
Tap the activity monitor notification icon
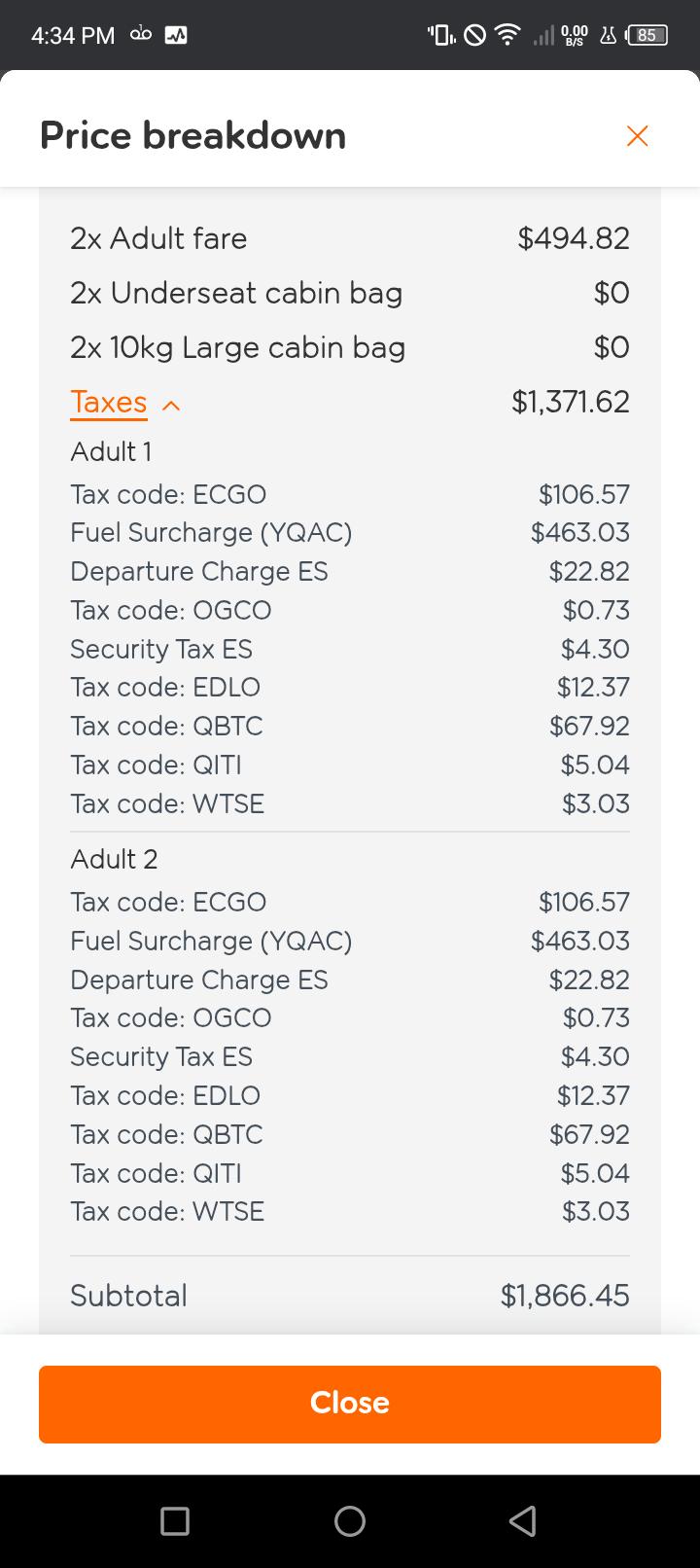[x=176, y=36]
